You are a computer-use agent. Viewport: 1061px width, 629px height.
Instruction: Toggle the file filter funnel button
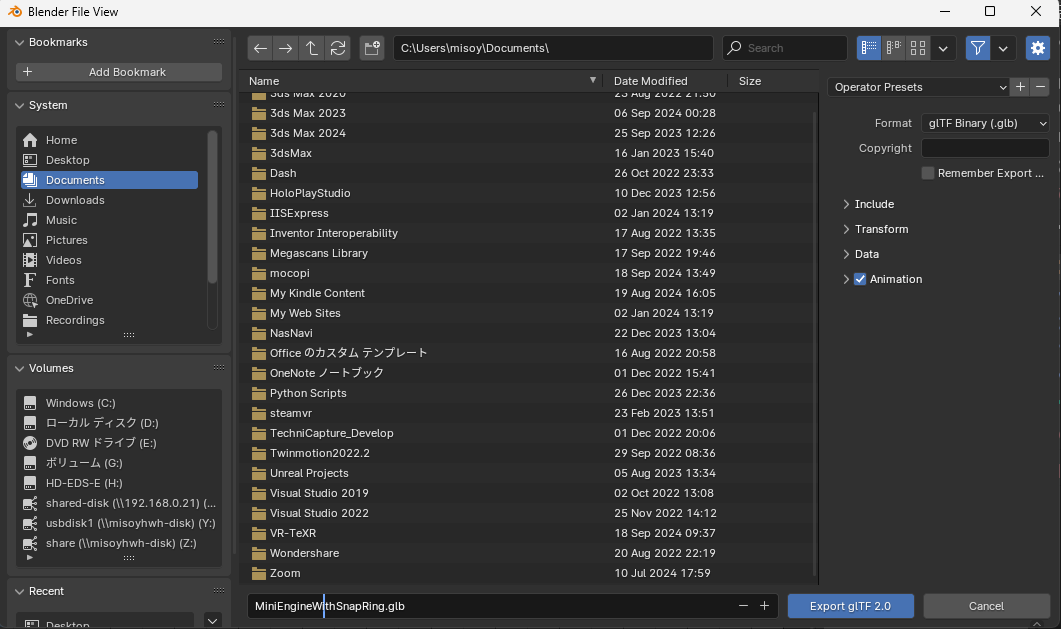[x=978, y=48]
